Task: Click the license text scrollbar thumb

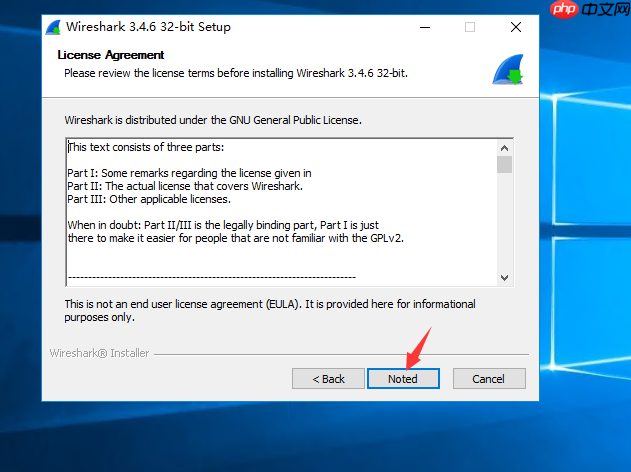Action: tap(505, 165)
